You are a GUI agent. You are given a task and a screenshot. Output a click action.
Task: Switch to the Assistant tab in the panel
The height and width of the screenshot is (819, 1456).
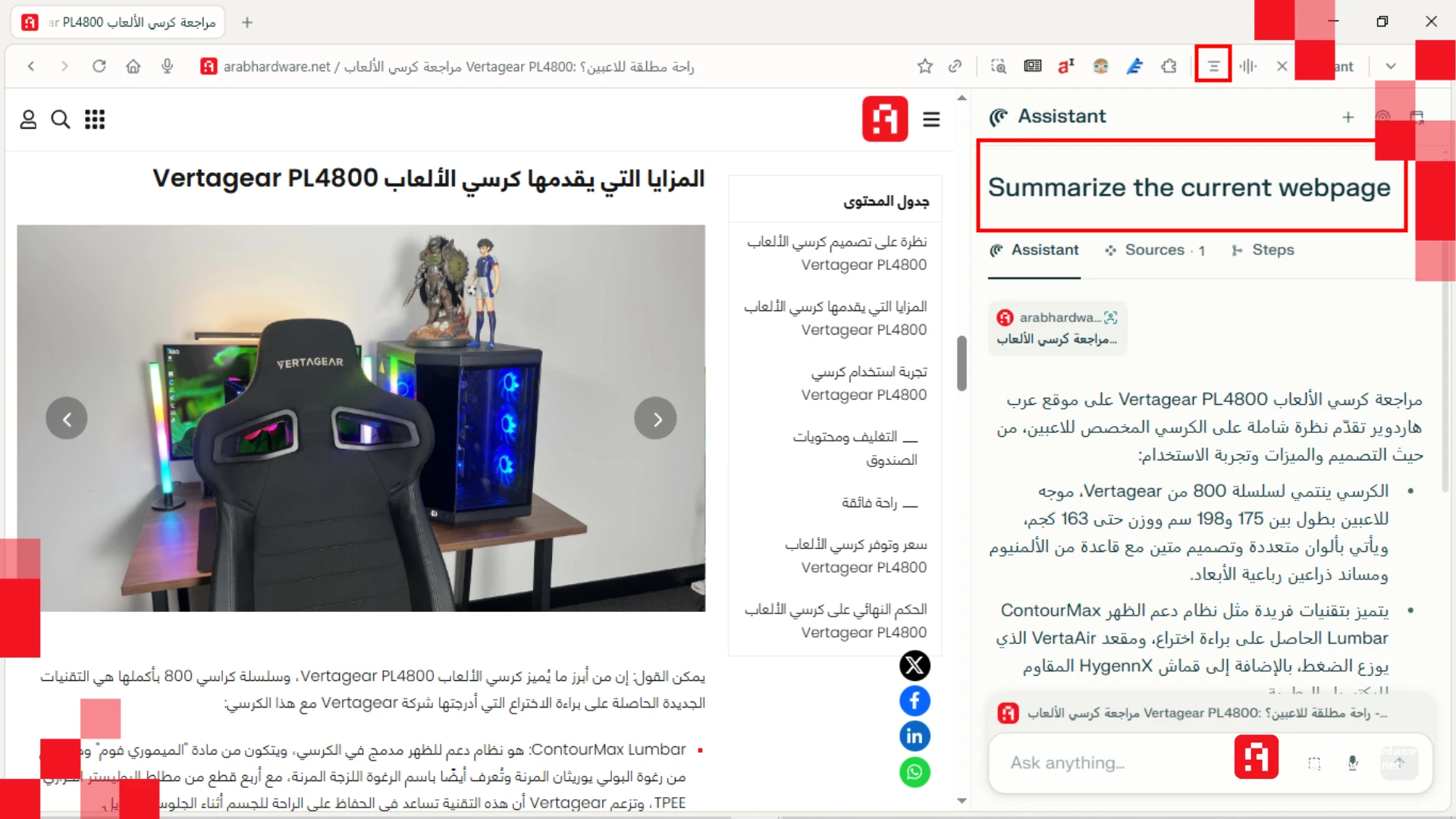1034,250
